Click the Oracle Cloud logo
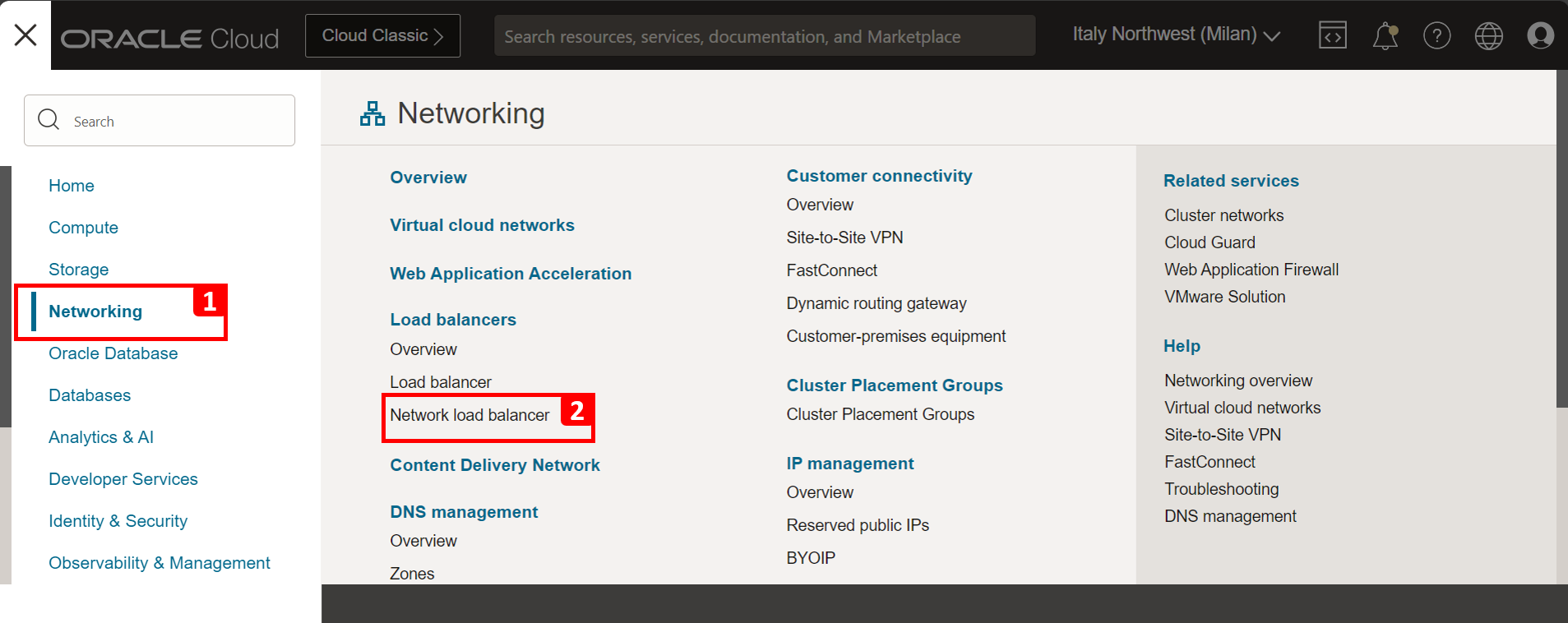The width and height of the screenshot is (1568, 623). tap(170, 39)
